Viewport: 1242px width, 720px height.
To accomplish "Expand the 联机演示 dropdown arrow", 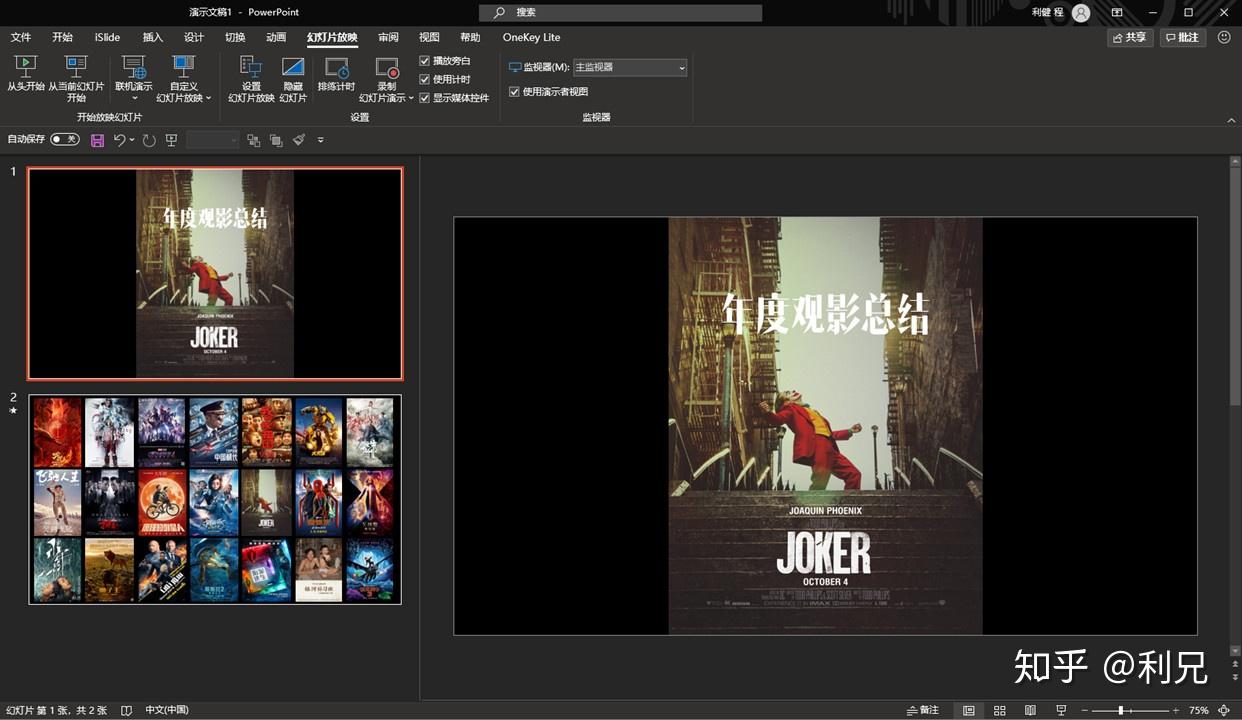I will coord(134,98).
